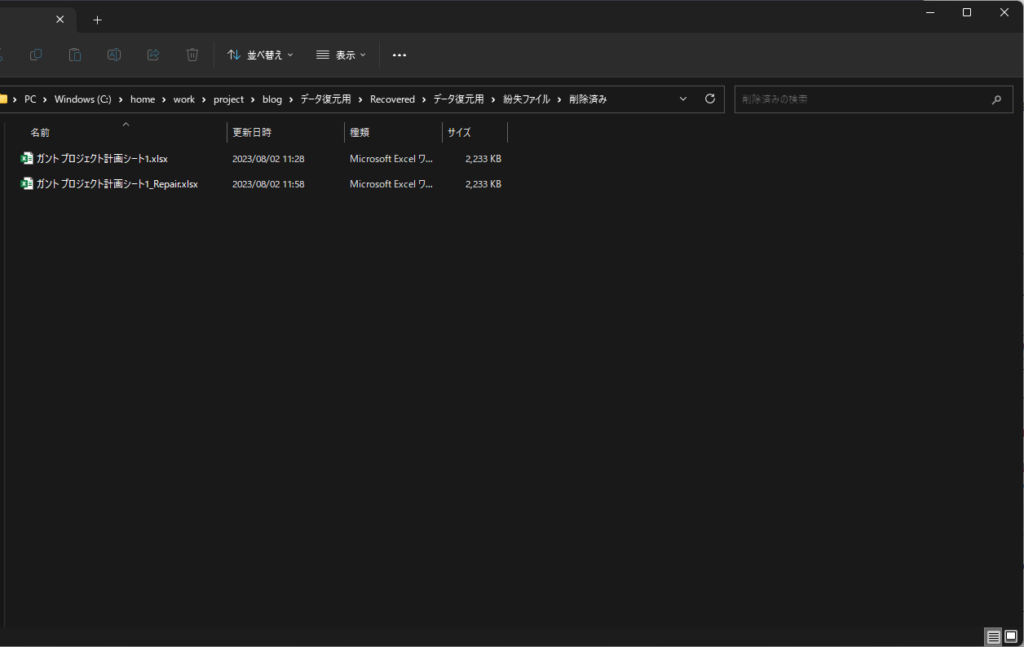Click the magnifier icon in the search box
The height and width of the screenshot is (647, 1024).
point(996,100)
